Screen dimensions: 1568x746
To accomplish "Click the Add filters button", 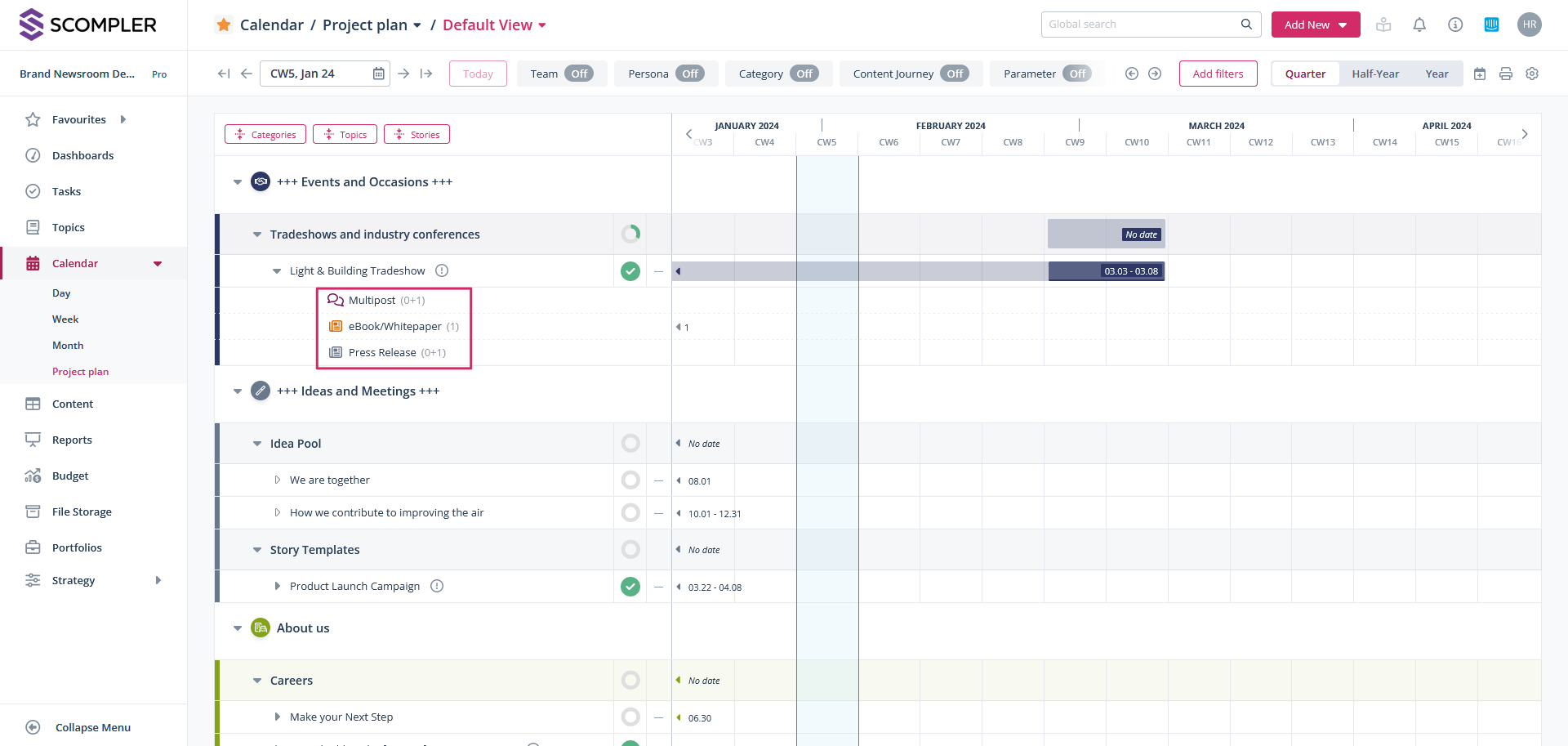I will pos(1218,74).
